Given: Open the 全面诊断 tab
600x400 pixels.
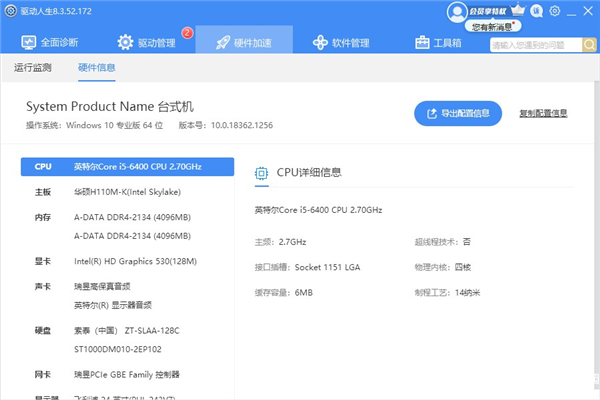Looking at the screenshot, I should [50, 42].
